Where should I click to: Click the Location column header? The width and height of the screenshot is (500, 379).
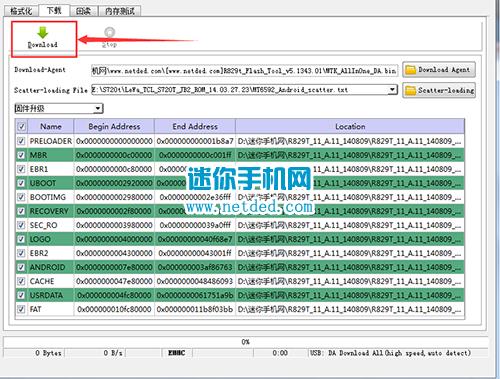click(350, 127)
